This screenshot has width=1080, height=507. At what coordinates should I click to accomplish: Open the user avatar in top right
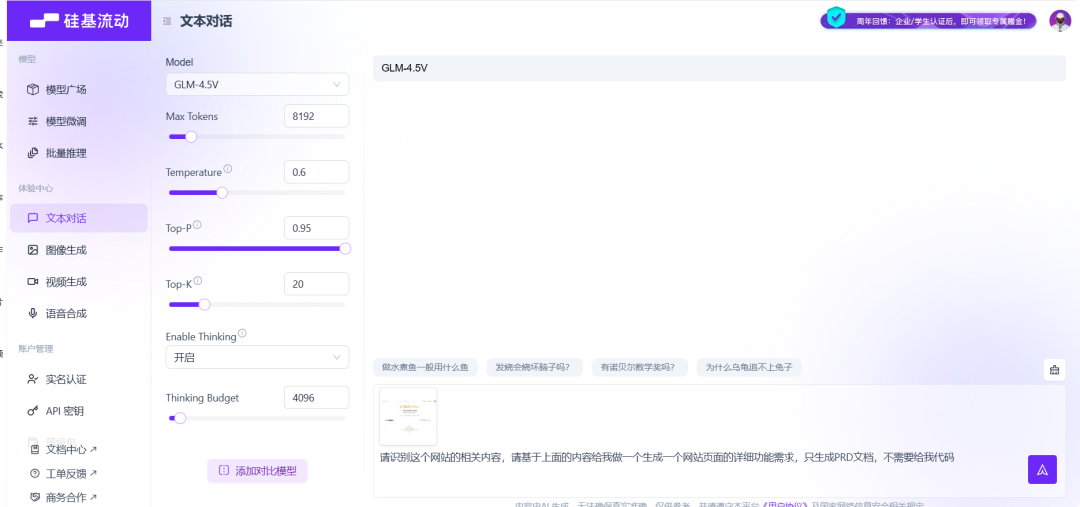(1060, 20)
